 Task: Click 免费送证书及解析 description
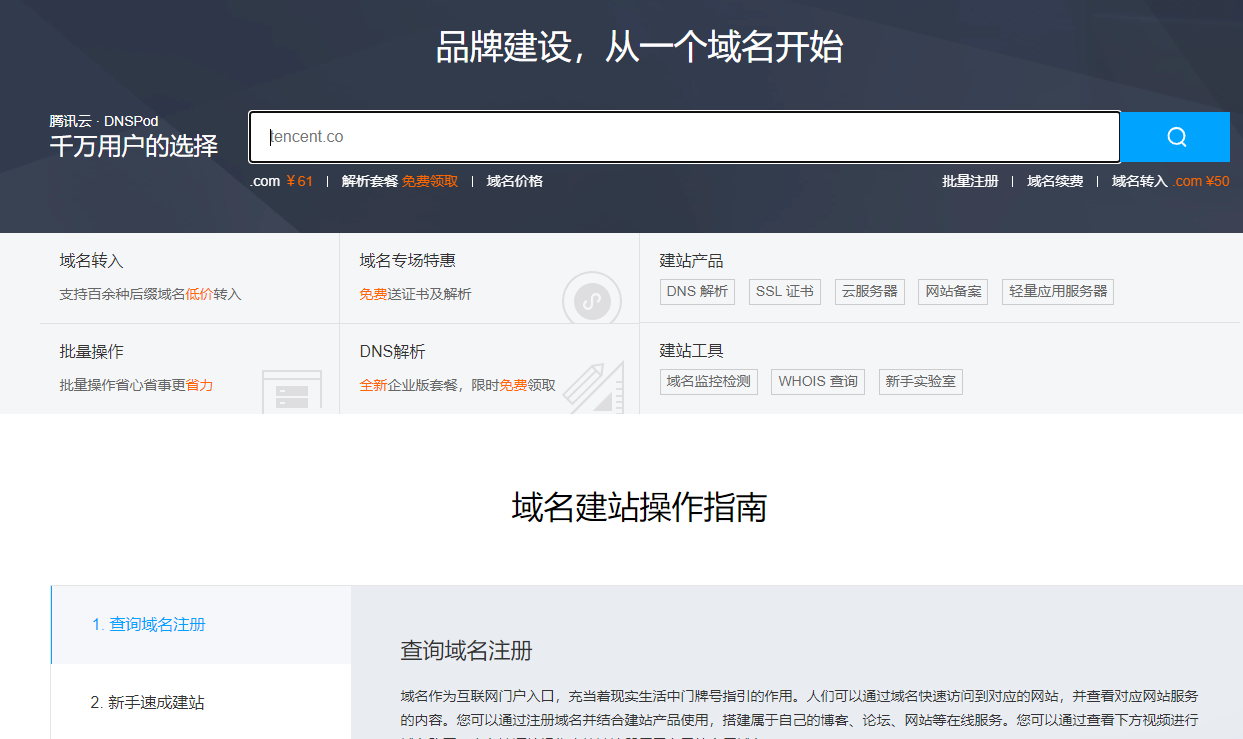[x=416, y=295]
